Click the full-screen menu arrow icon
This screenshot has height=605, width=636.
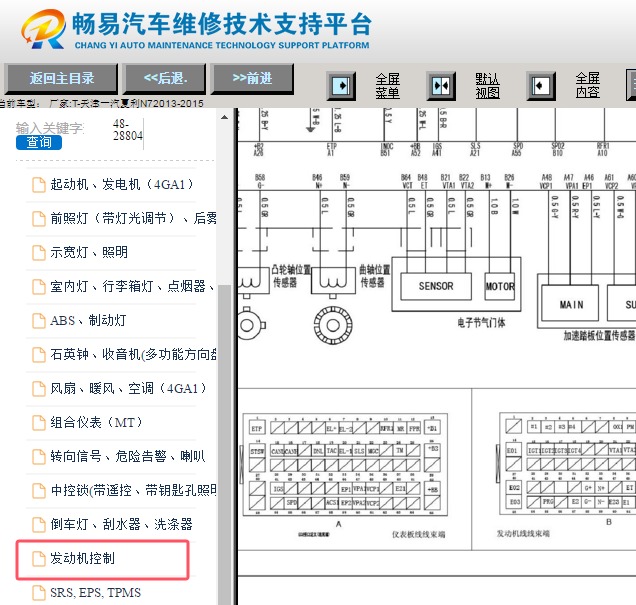(x=341, y=86)
